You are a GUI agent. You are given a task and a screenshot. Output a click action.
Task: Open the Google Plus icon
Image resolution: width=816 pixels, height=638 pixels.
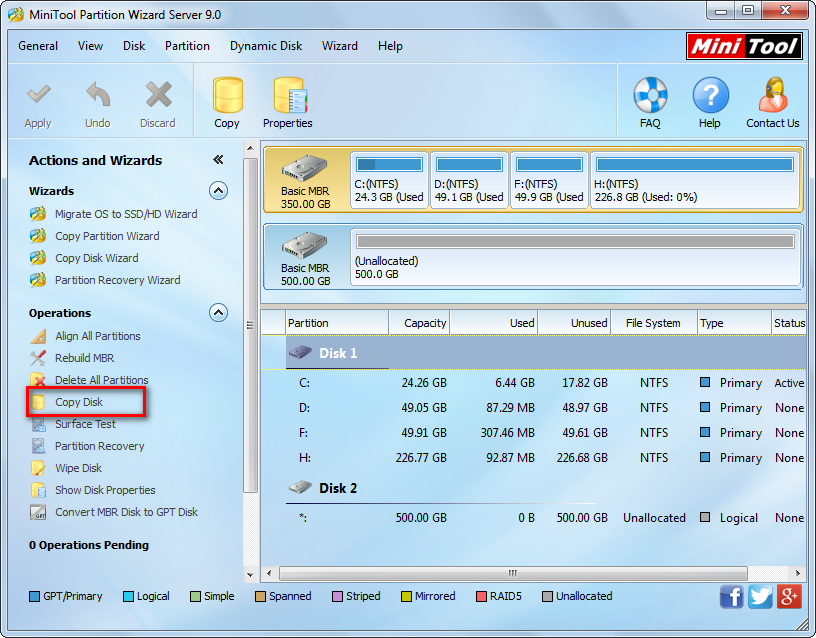pyautogui.click(x=789, y=596)
